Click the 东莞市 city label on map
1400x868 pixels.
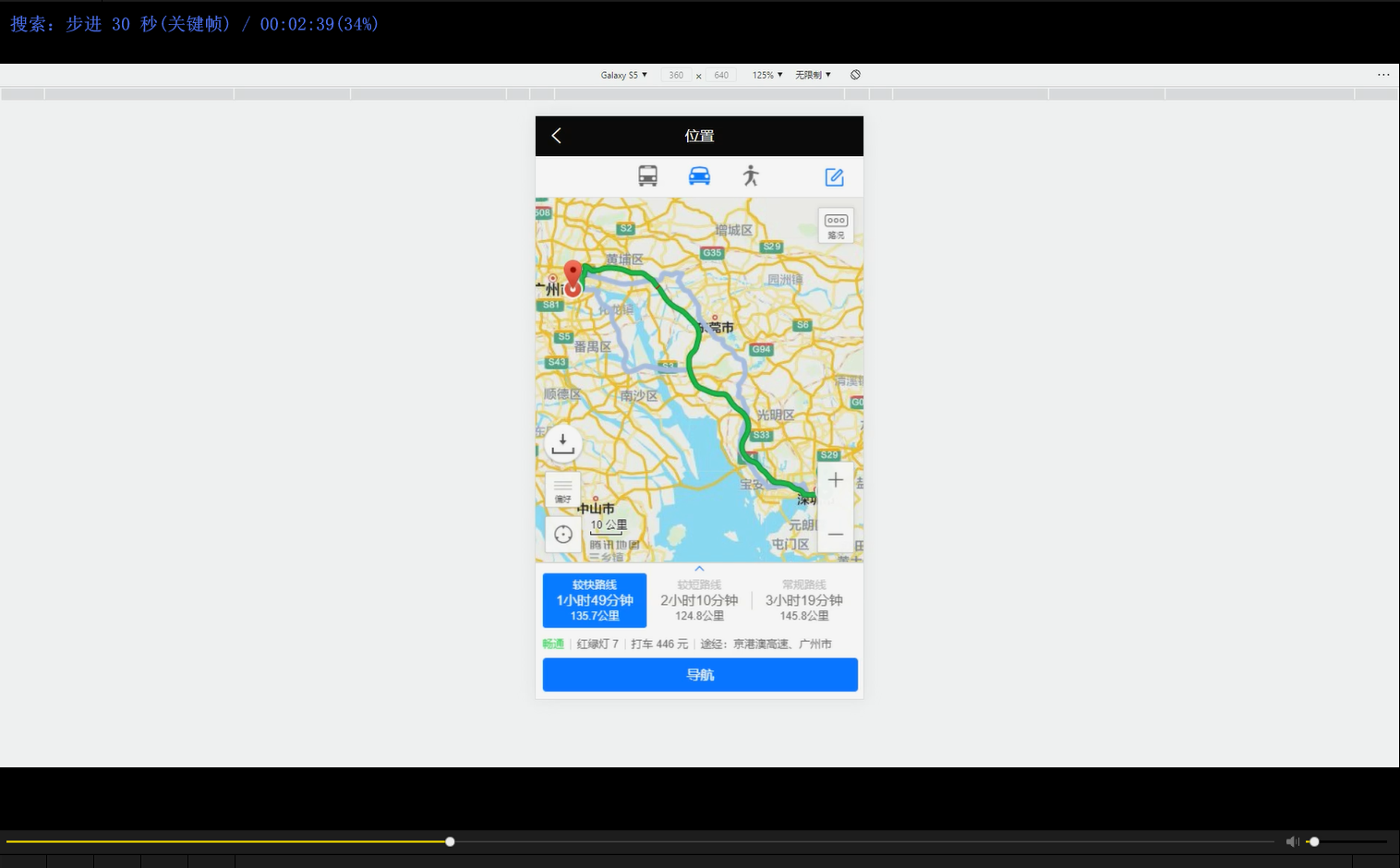tap(716, 327)
